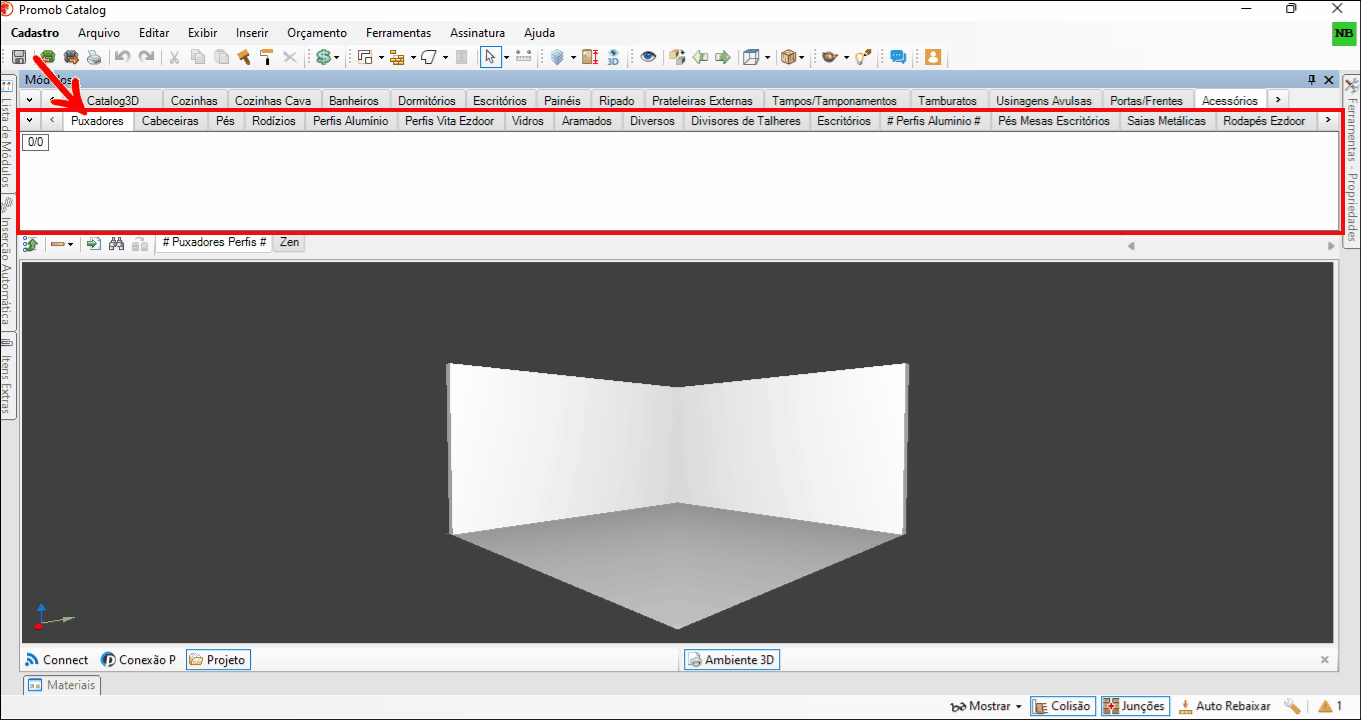Select the Rodízios sub-tab
Viewport: 1361px width, 720px height.
[274, 121]
